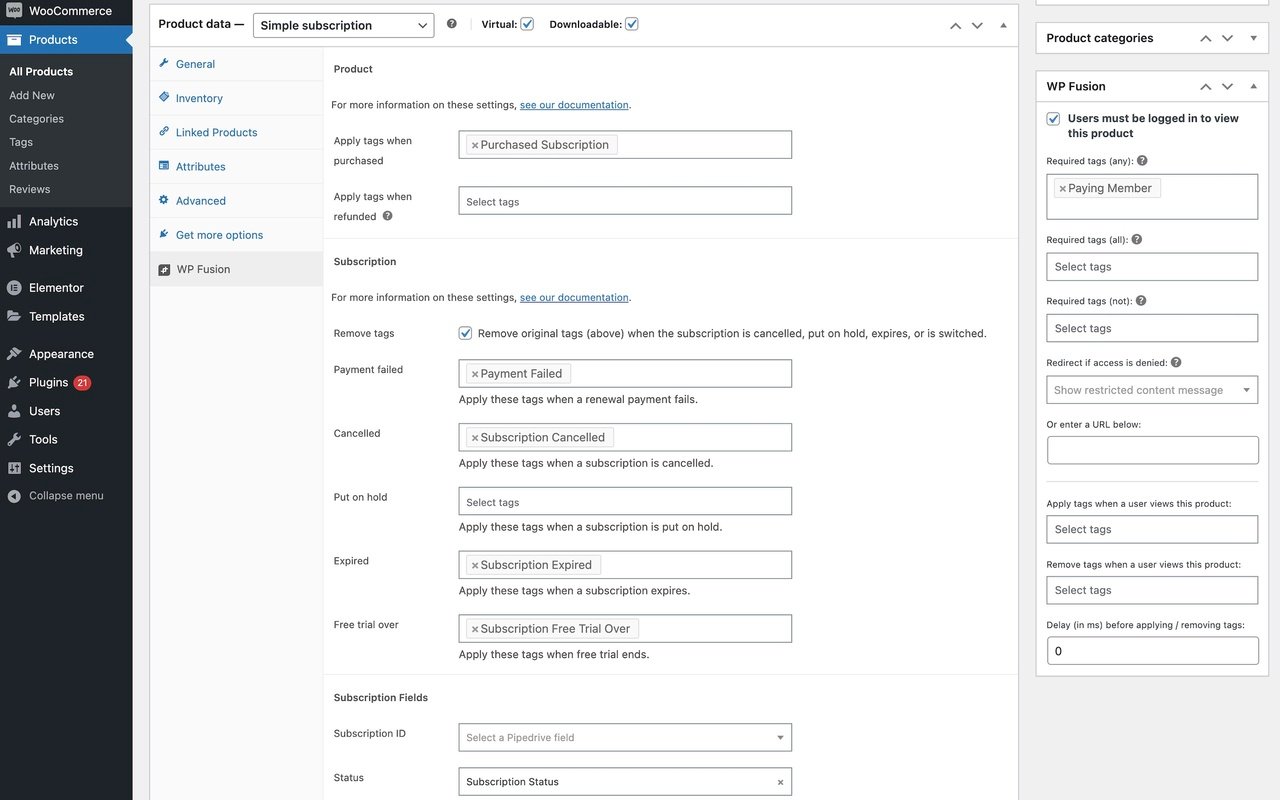Disable Users must be logged in to view

point(1053,117)
